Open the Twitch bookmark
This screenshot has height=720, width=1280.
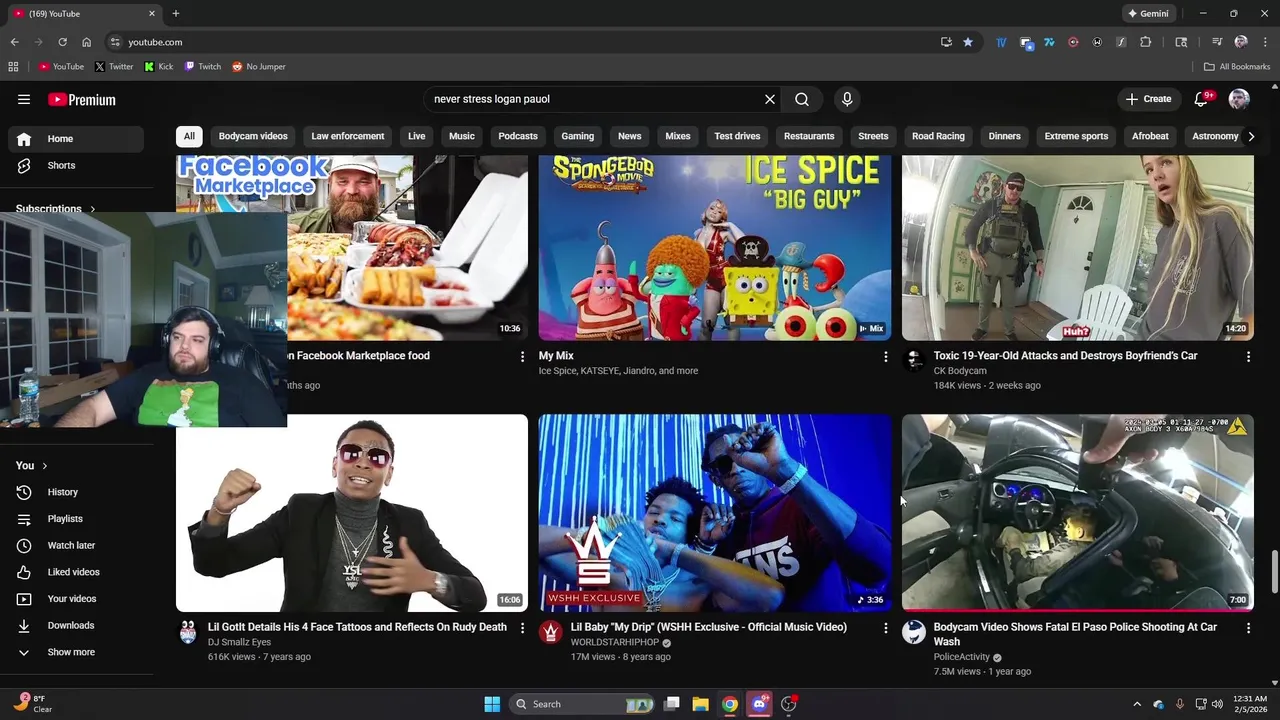[x=203, y=67]
